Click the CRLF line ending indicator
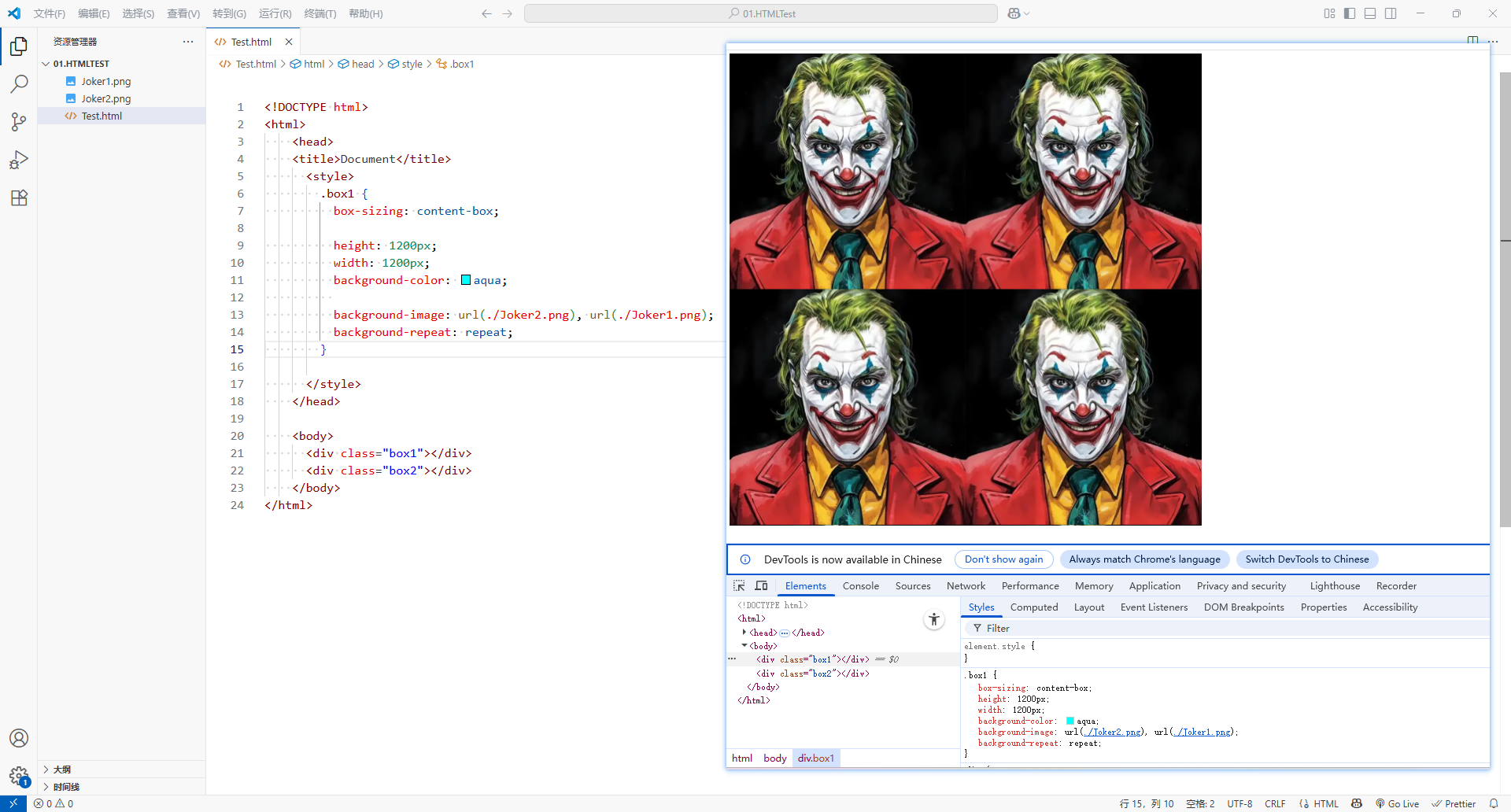 pyautogui.click(x=1275, y=803)
